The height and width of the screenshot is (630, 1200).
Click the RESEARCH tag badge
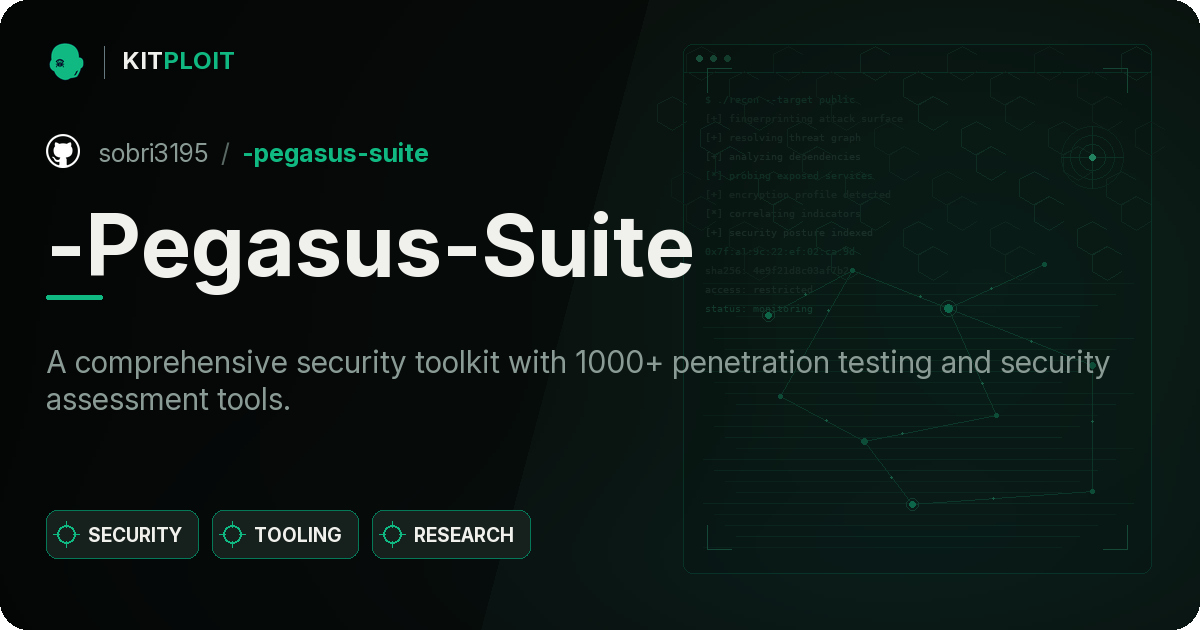[x=451, y=535]
